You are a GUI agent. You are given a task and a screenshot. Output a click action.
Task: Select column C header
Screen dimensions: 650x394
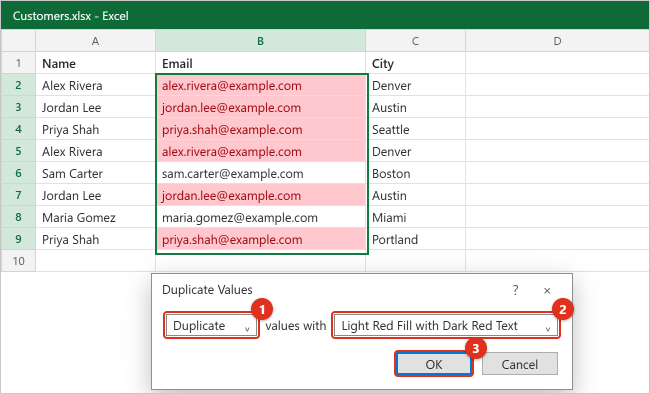tap(415, 41)
